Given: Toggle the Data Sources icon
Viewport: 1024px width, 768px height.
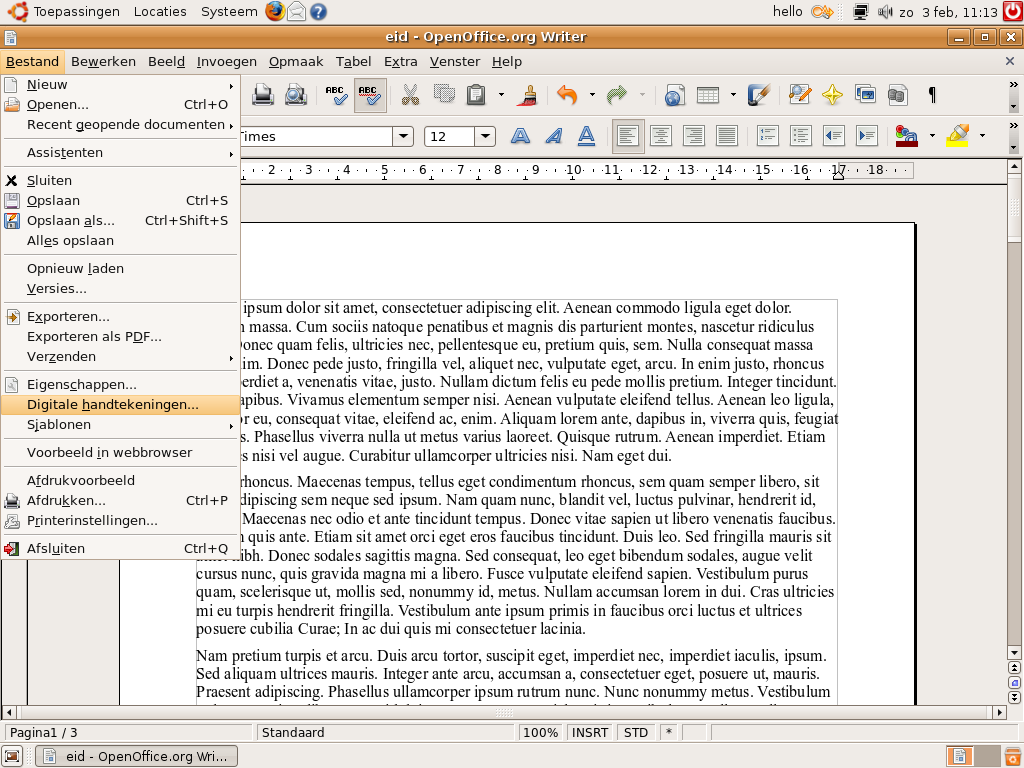Looking at the screenshot, I should point(899,95).
